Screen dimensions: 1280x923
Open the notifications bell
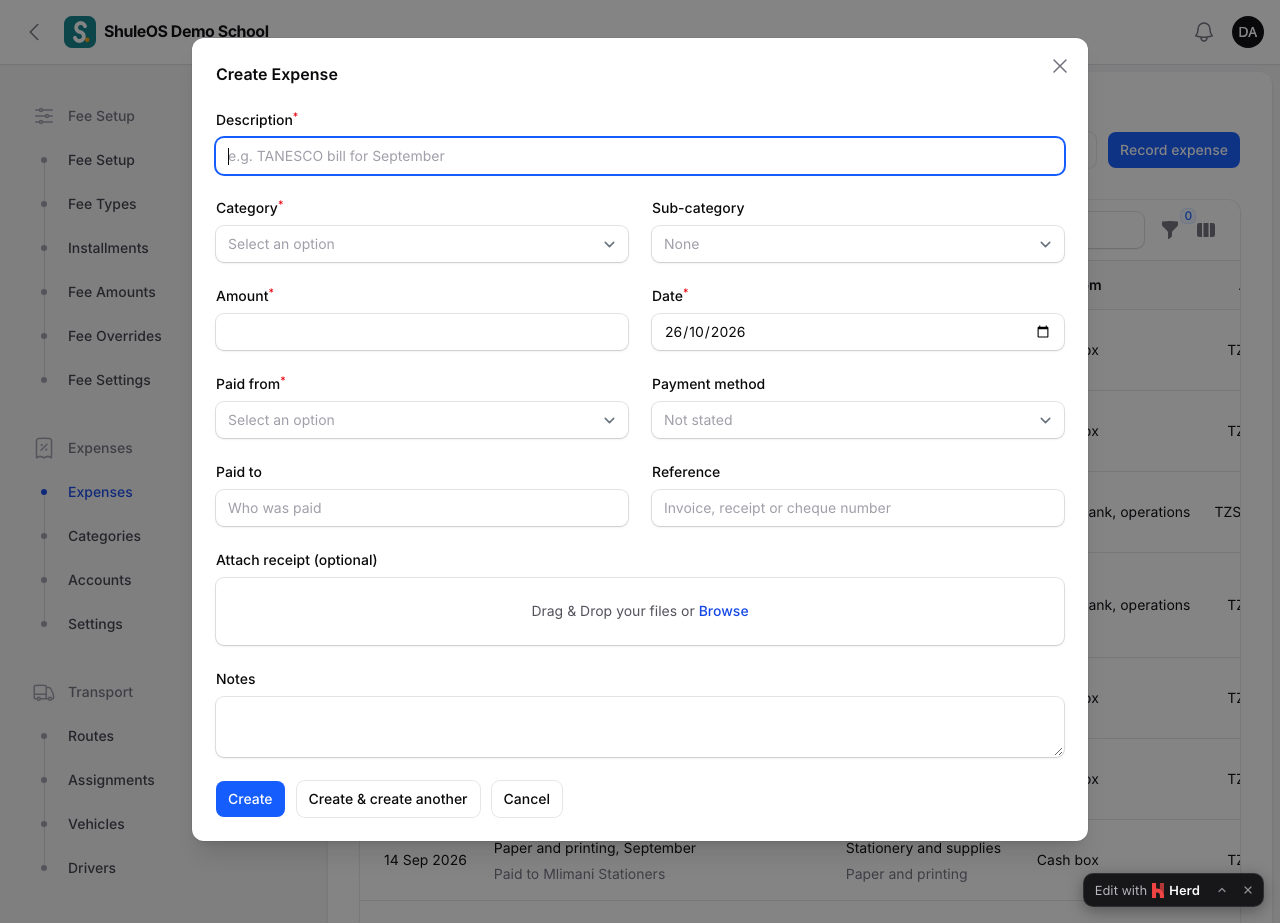pyautogui.click(x=1204, y=32)
